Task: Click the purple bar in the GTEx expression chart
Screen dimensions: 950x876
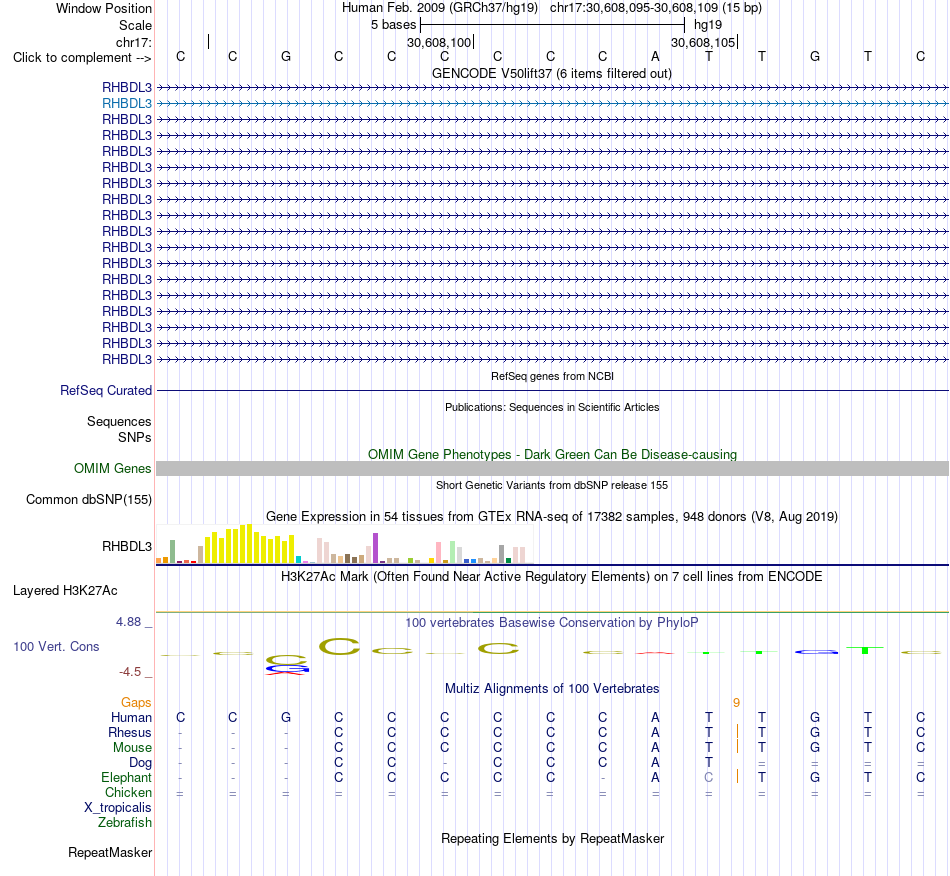Action: (376, 548)
